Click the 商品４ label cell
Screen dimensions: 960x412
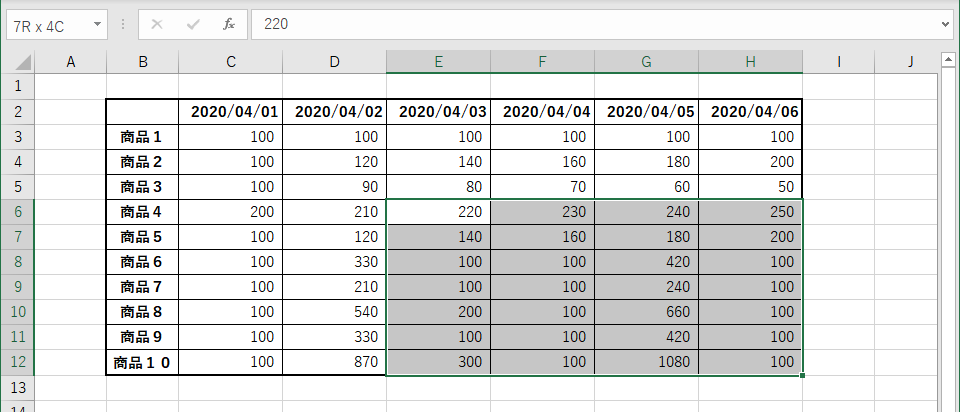click(x=143, y=212)
